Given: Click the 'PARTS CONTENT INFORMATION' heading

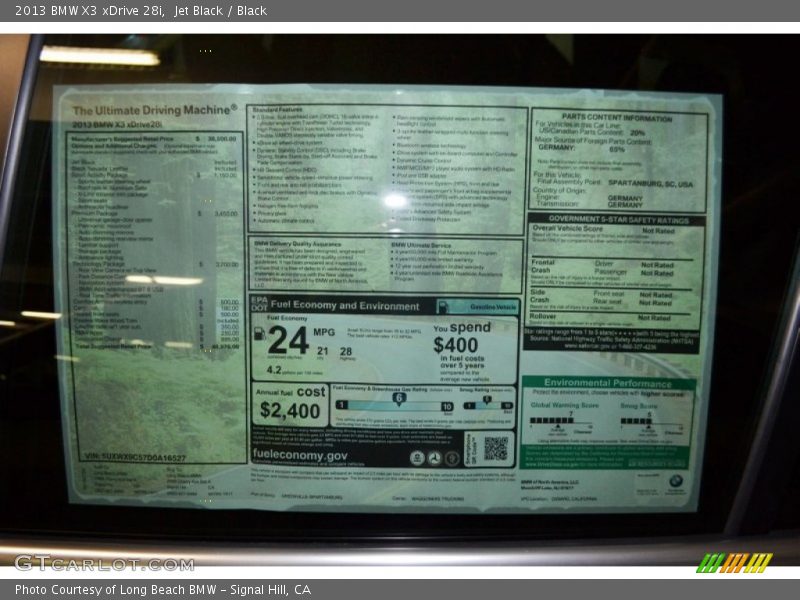Looking at the screenshot, I should [617, 118].
